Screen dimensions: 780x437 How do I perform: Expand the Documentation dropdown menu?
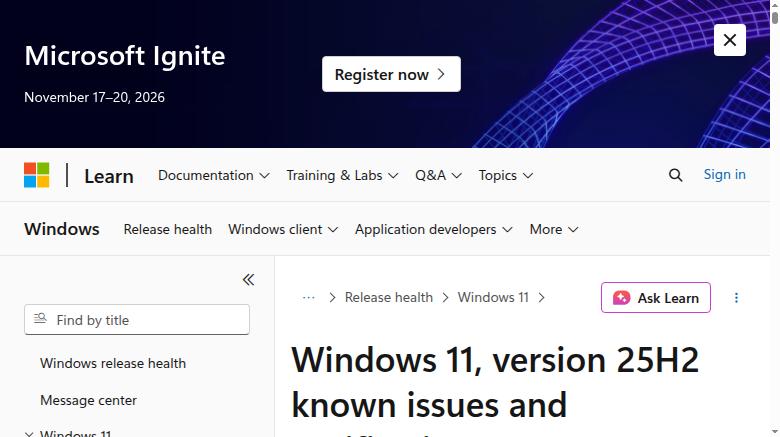[x=214, y=175]
